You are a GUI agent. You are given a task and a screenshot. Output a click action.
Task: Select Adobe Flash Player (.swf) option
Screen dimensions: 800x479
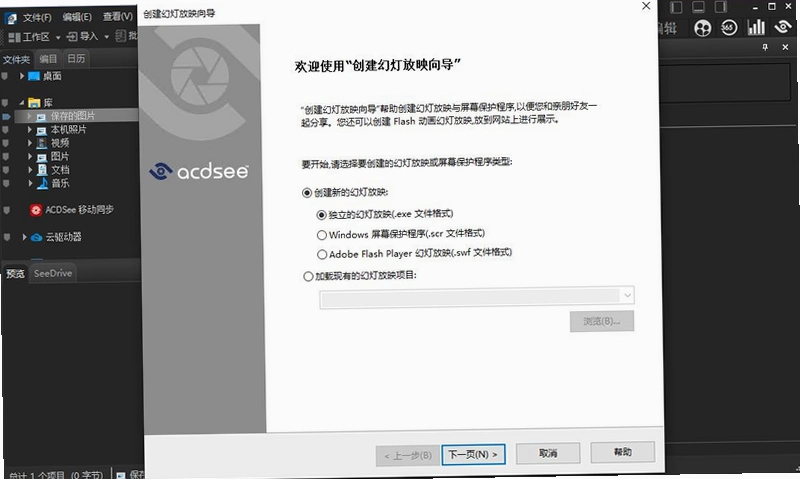(322, 254)
